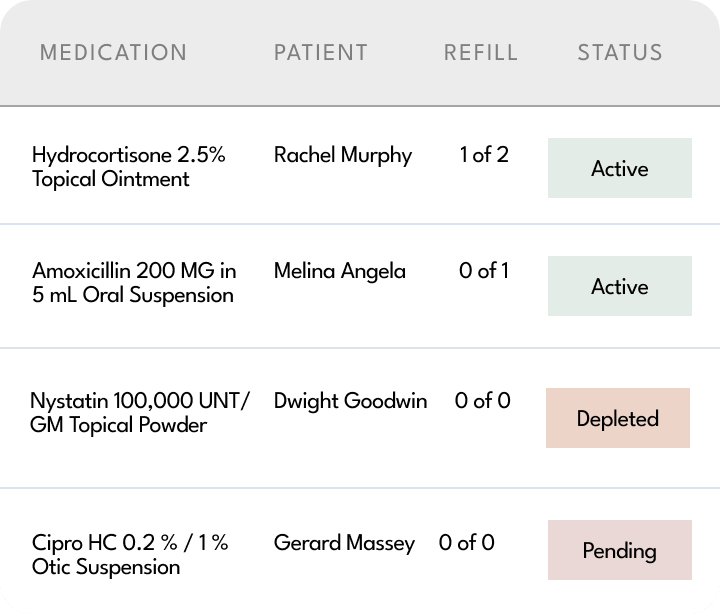The image size is (720, 614).
Task: Click the Medication column header
Action: [113, 52]
